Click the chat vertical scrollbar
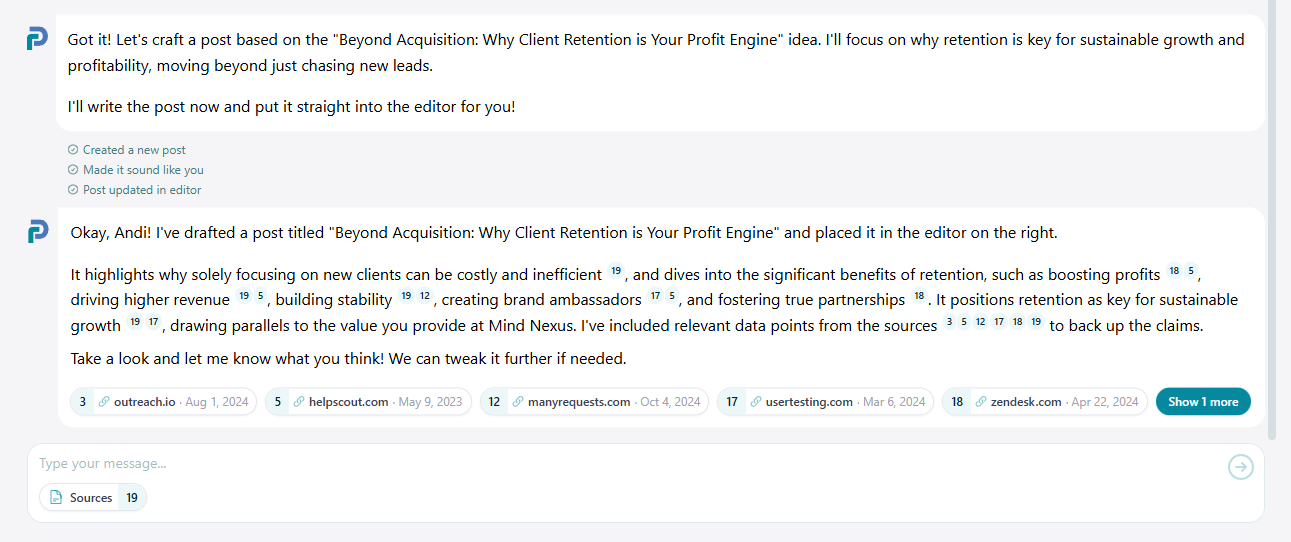This screenshot has height=542, width=1291. click(1272, 220)
